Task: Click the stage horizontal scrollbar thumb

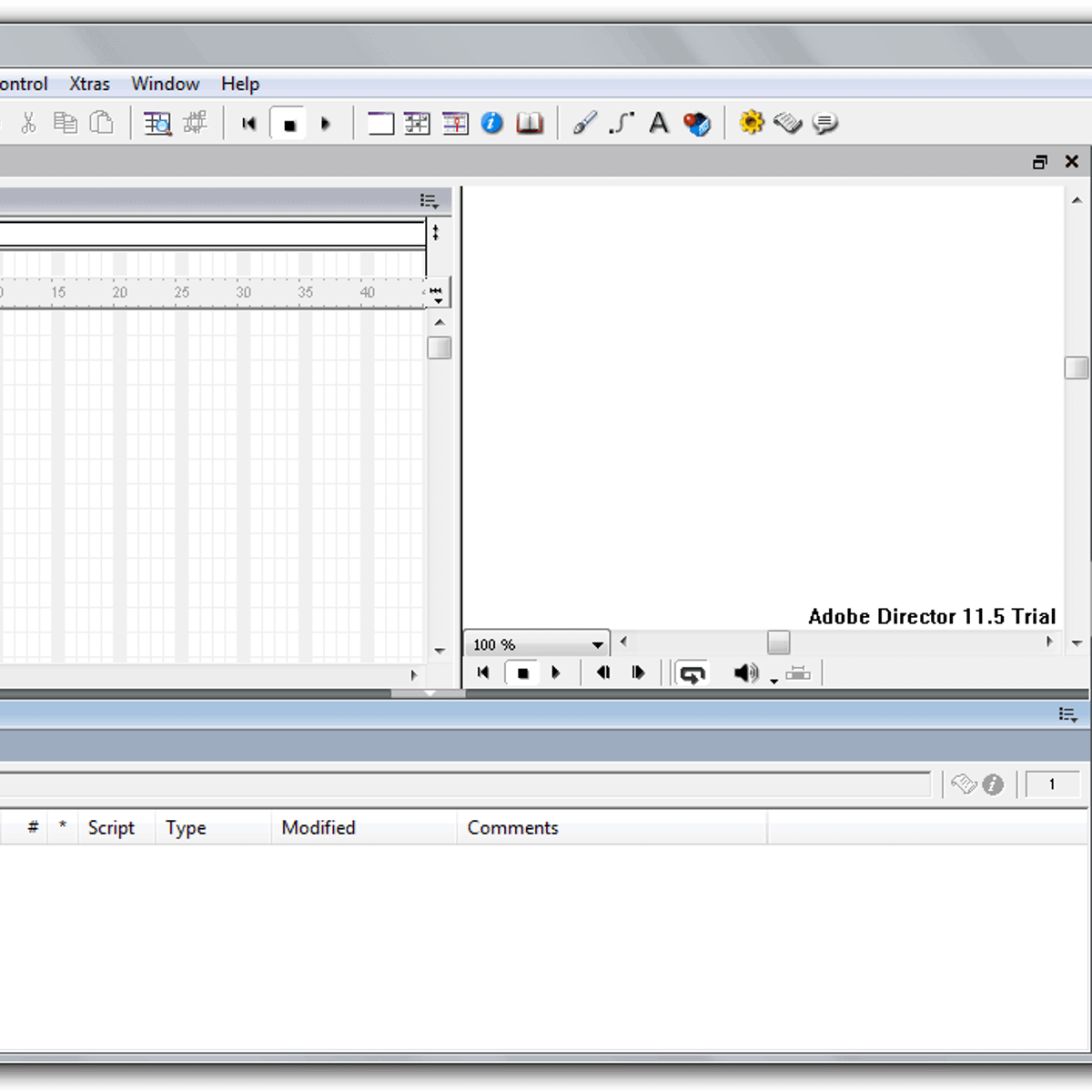Action: (x=778, y=642)
